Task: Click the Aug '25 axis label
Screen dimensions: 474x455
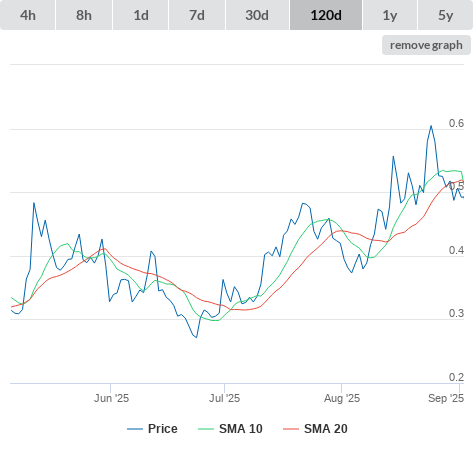Action: coord(342,398)
